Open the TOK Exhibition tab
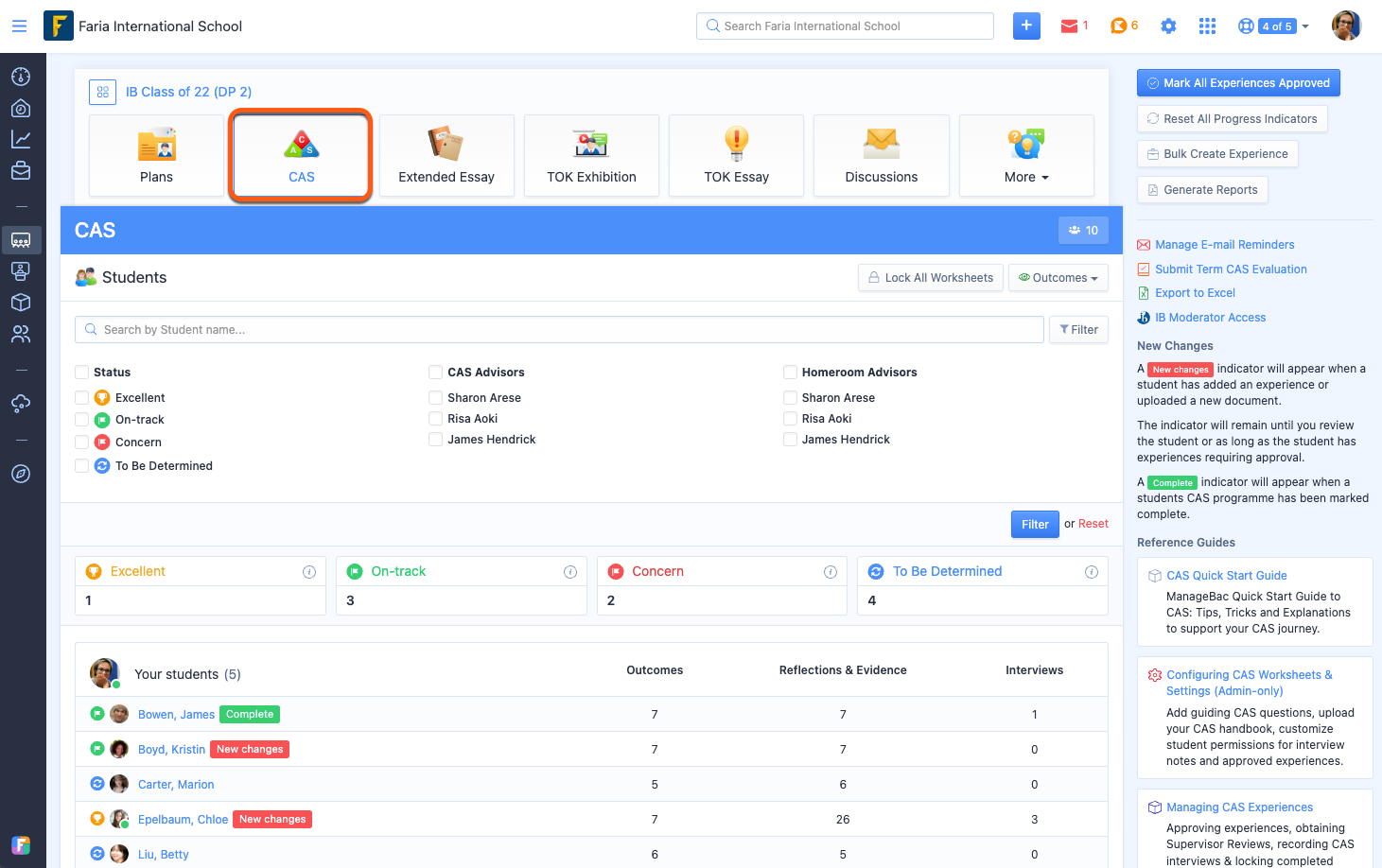This screenshot has height=868, width=1382. (x=591, y=156)
